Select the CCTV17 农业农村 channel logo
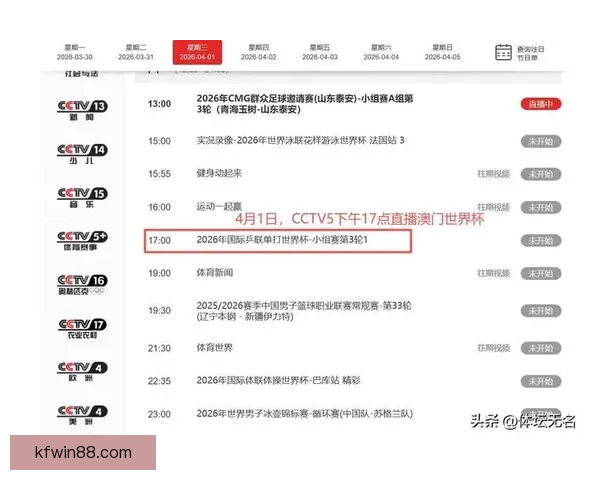The image size is (600, 480). [x=82, y=328]
